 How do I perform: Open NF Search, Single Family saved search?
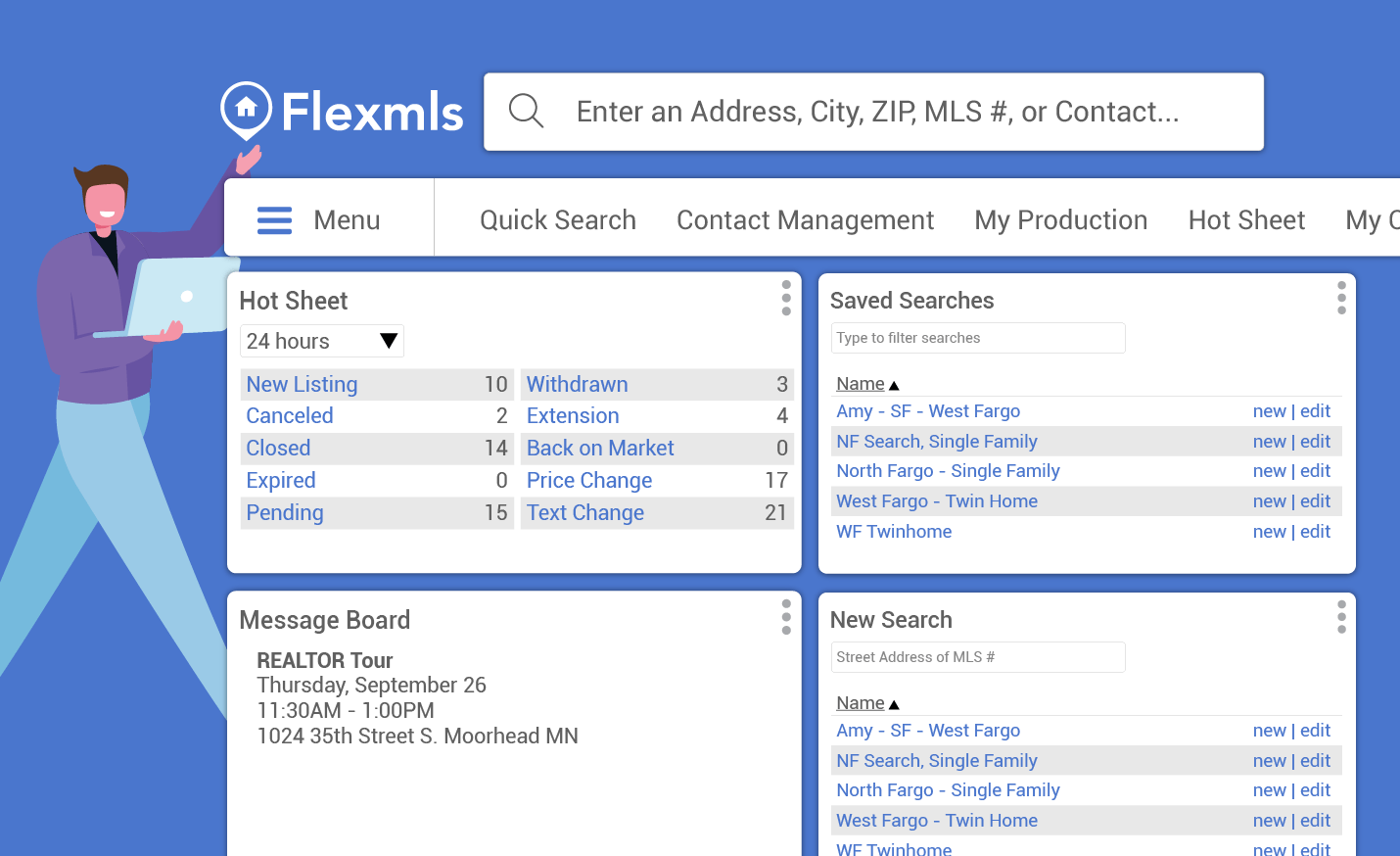937,442
